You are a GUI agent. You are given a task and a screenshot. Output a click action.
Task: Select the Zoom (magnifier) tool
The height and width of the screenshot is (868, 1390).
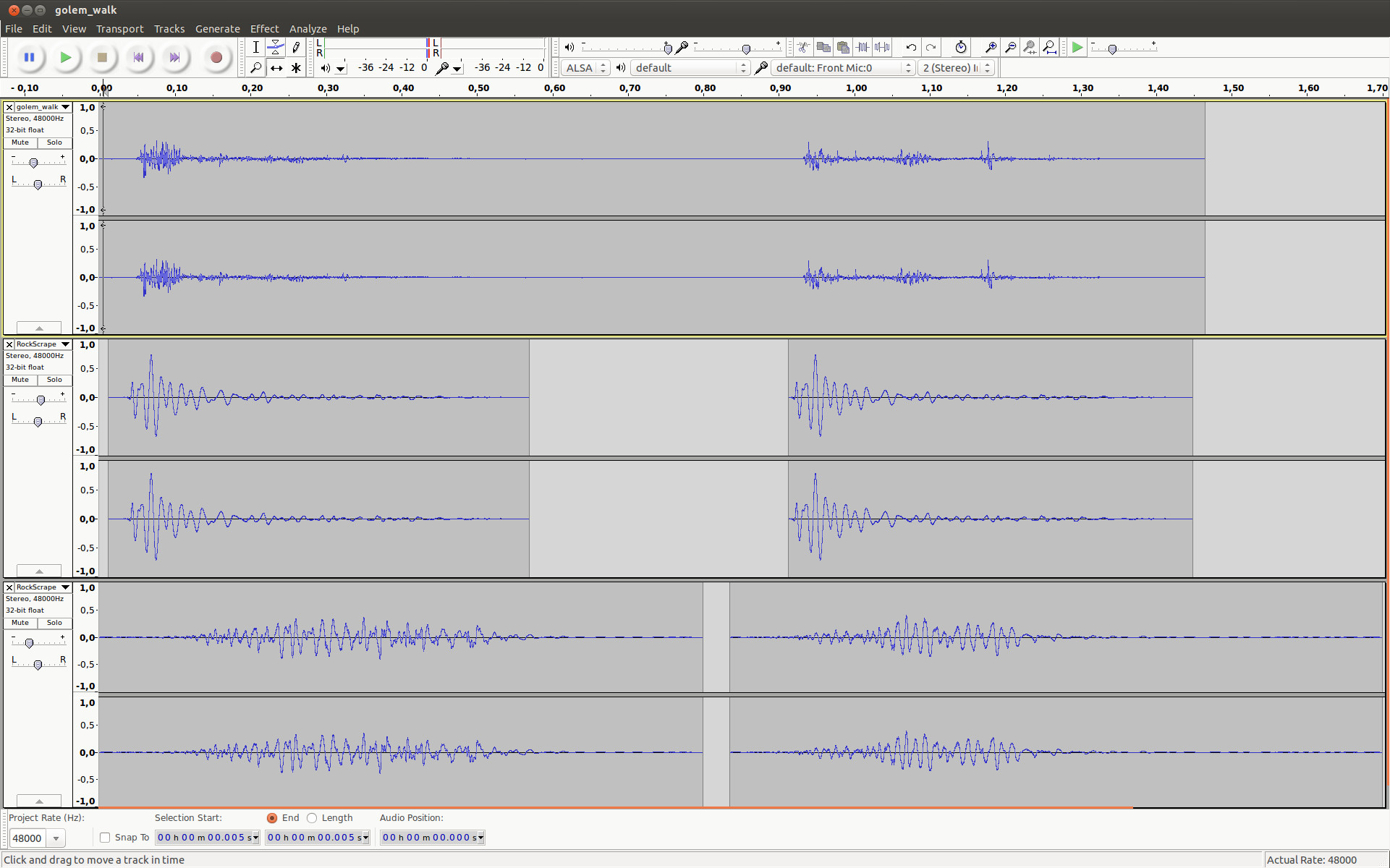point(255,68)
